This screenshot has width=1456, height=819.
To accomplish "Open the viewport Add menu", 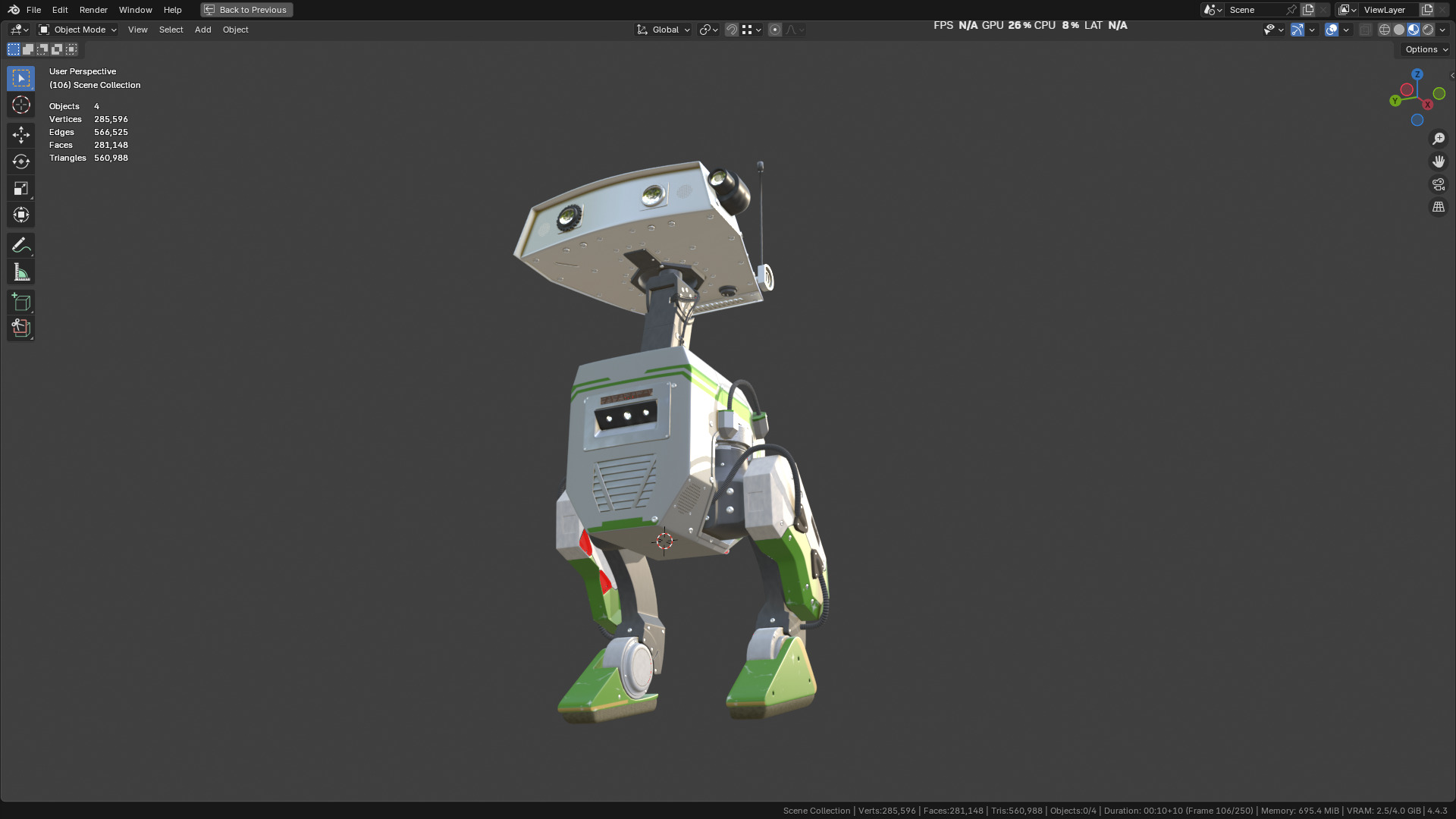I will click(202, 30).
